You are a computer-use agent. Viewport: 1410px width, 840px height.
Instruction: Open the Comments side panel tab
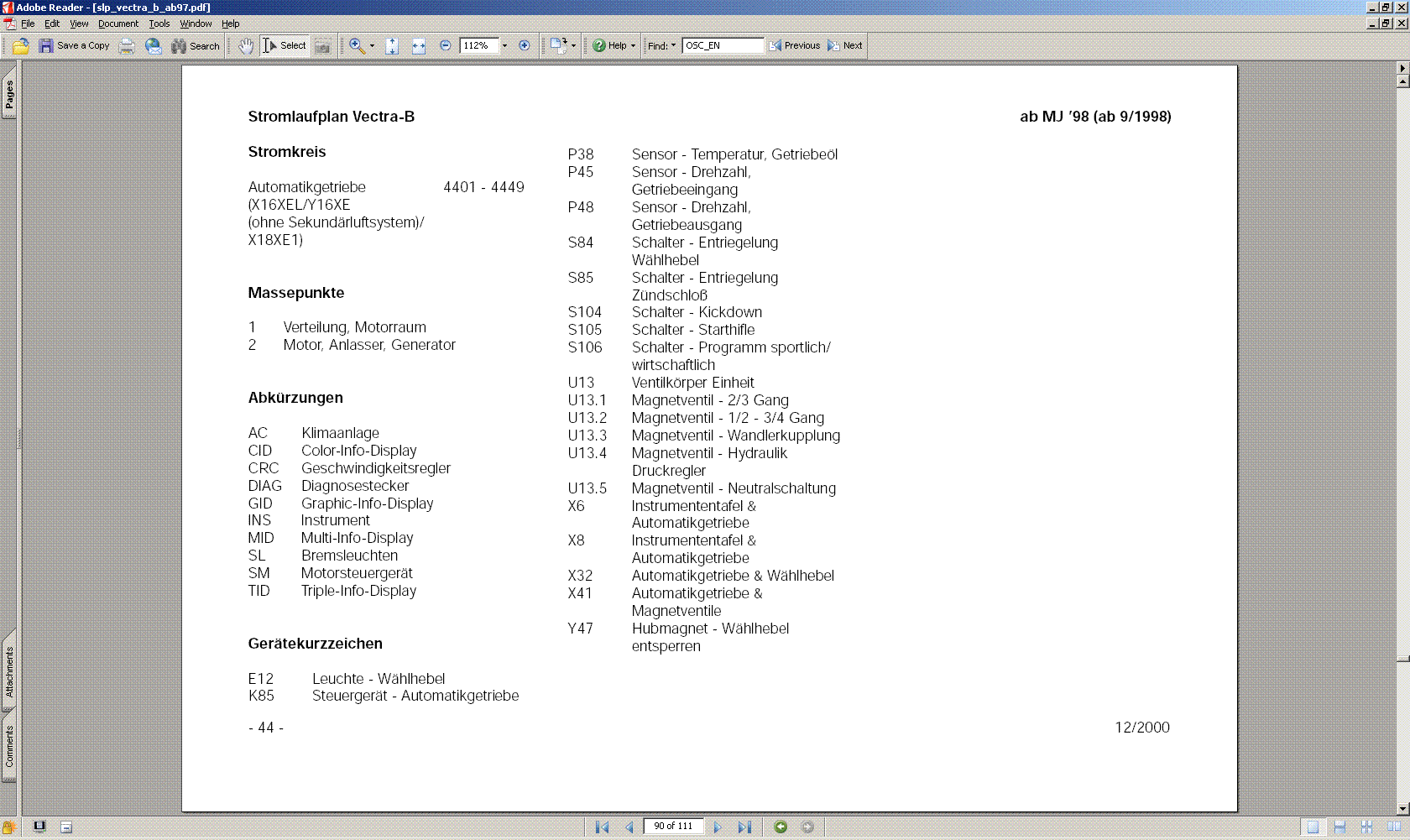pos(9,747)
